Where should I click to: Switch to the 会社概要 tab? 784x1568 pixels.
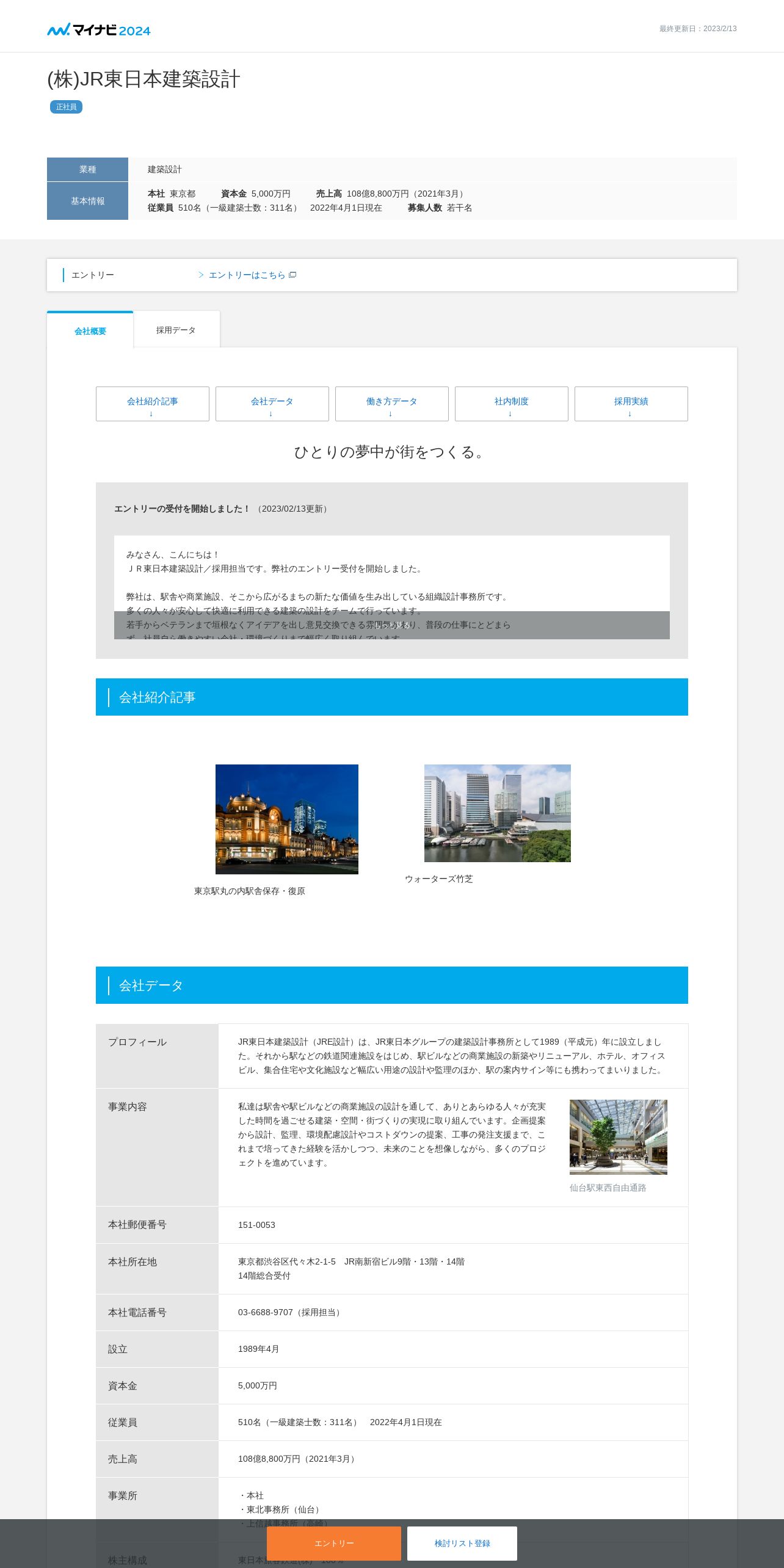[90, 330]
